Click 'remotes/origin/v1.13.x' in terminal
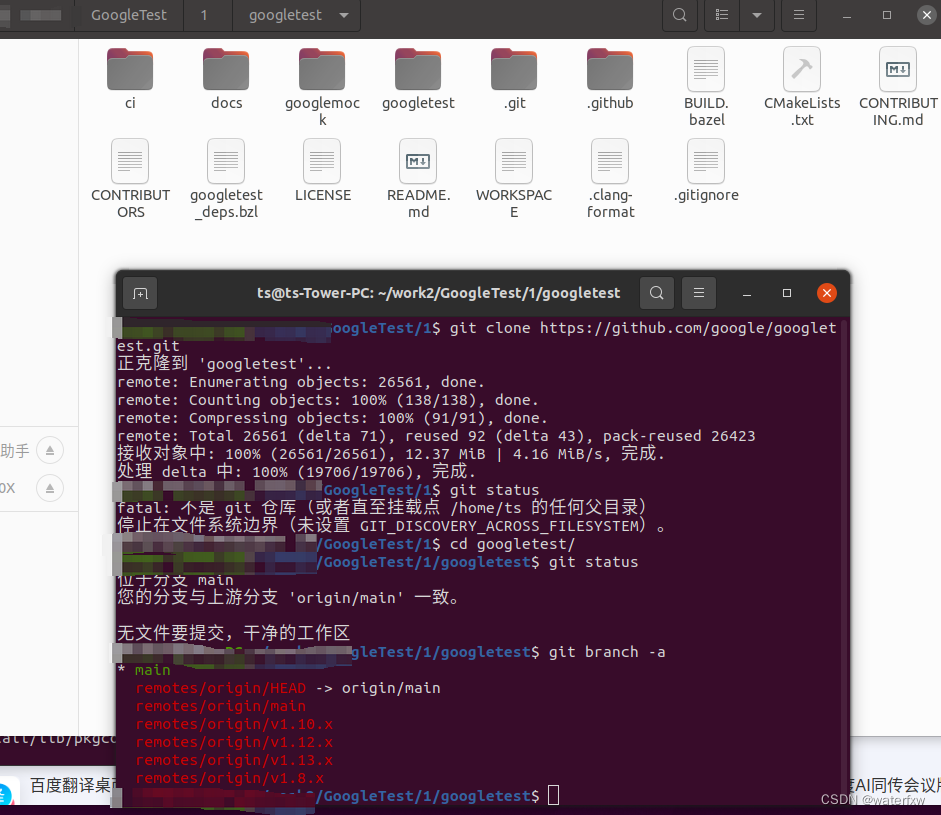Viewport: 941px width, 815px height. click(234, 760)
